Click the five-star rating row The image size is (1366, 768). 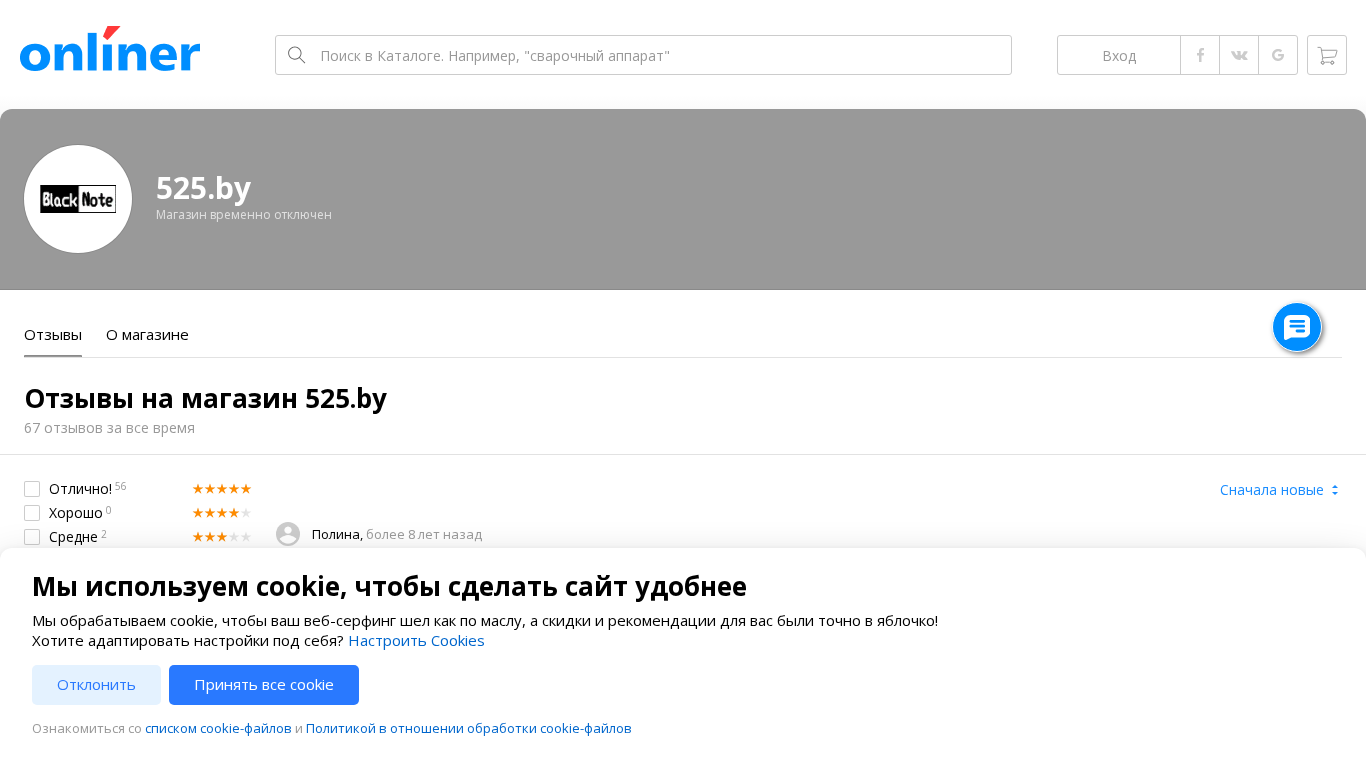pyautogui.click(x=222, y=489)
